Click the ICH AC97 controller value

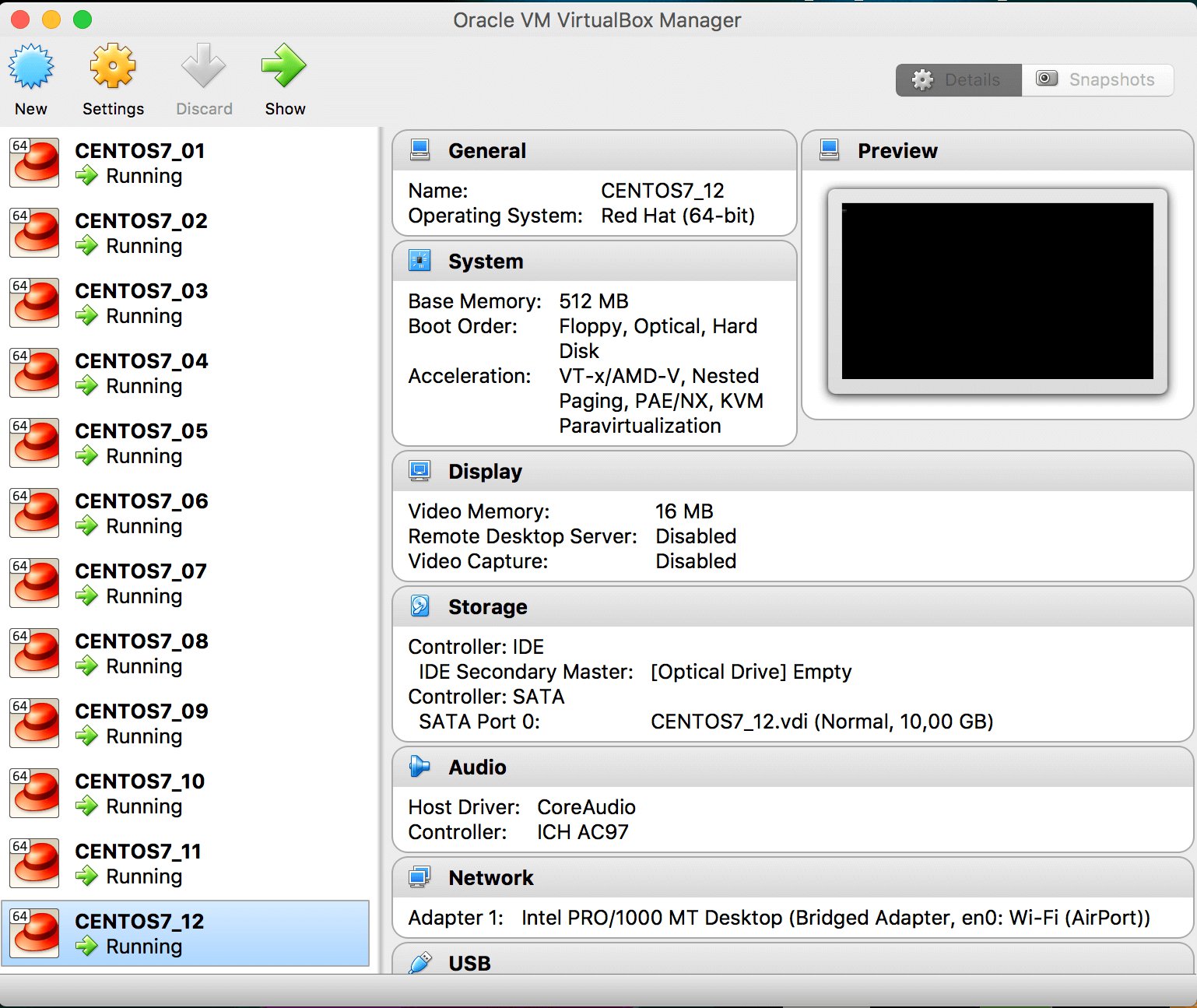[x=583, y=832]
